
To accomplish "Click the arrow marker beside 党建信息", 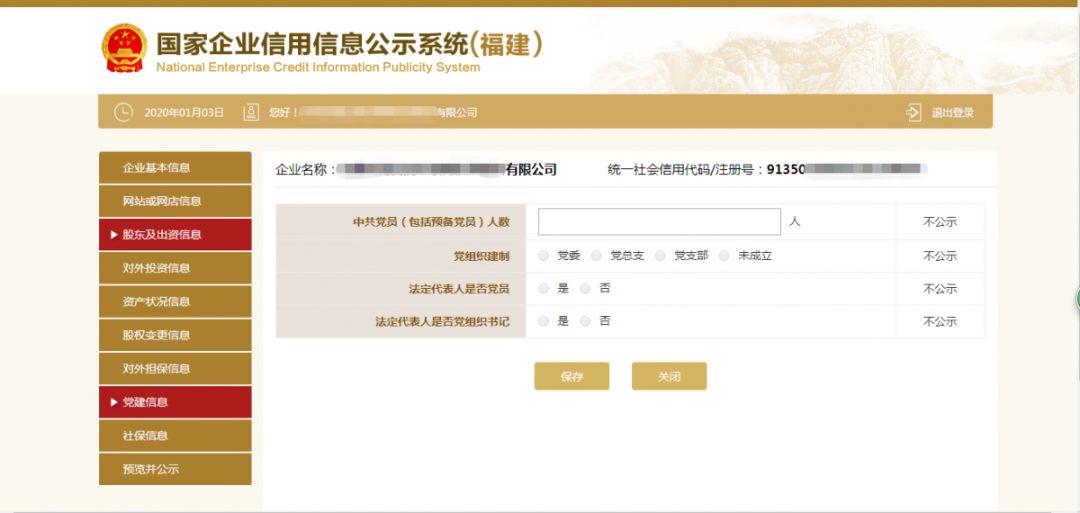I will [114, 402].
